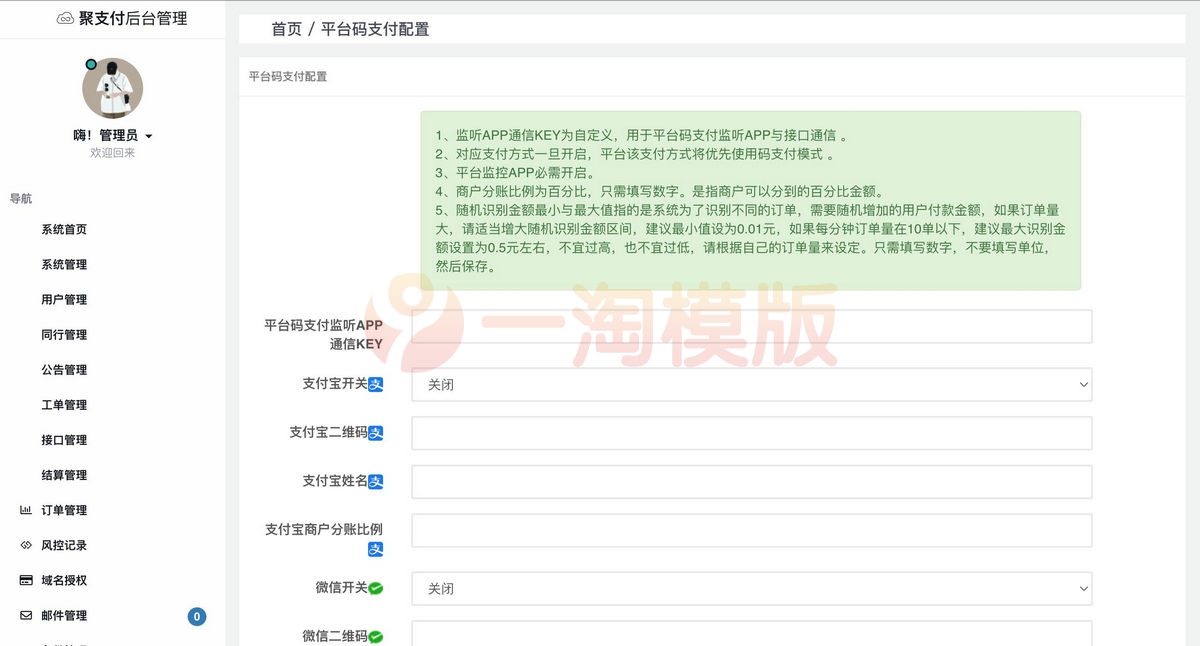This screenshot has height=646, width=1200.
Task: Open 系统首页 in the sidebar
Action: point(64,229)
